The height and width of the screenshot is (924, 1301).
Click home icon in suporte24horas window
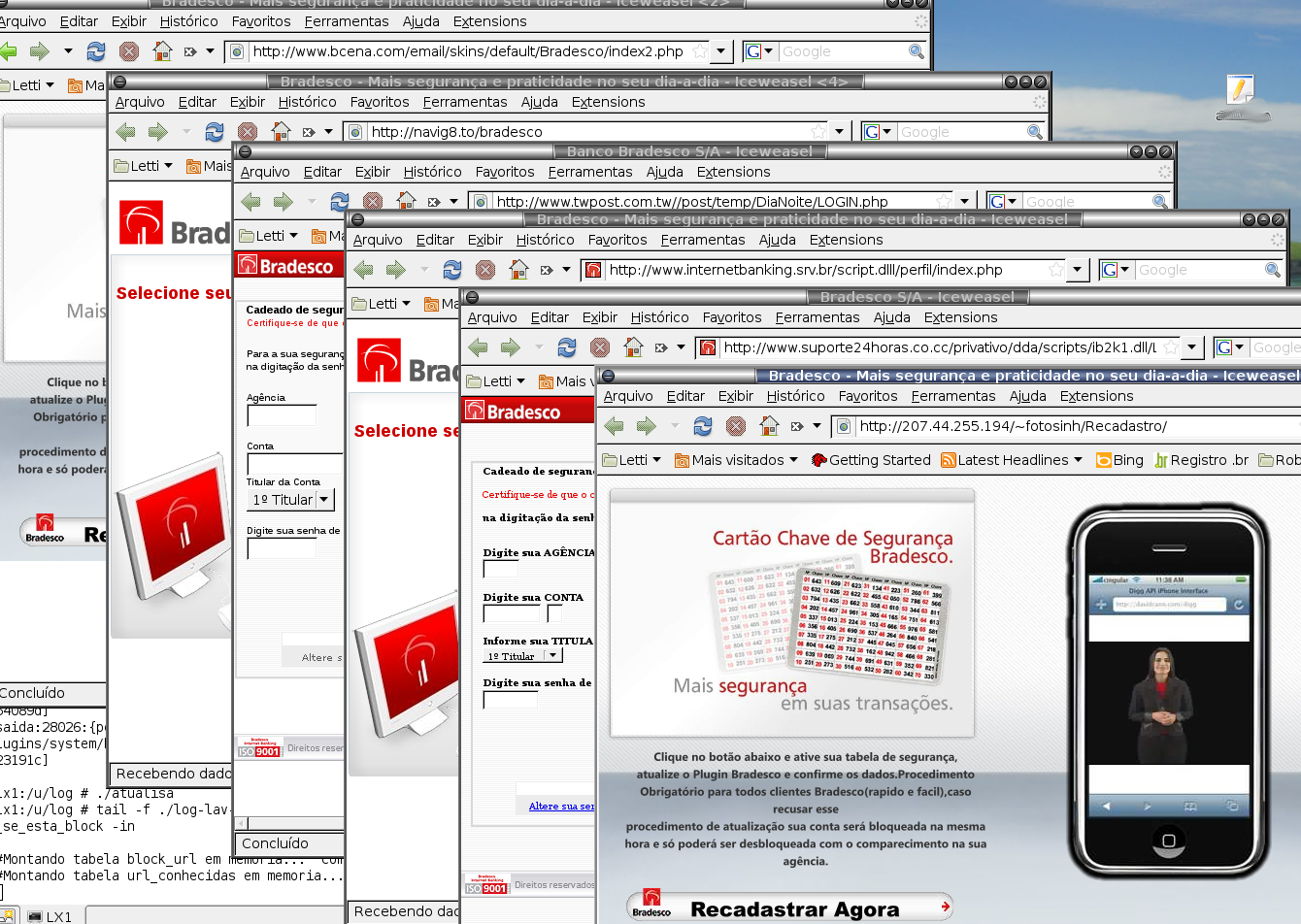point(633,346)
